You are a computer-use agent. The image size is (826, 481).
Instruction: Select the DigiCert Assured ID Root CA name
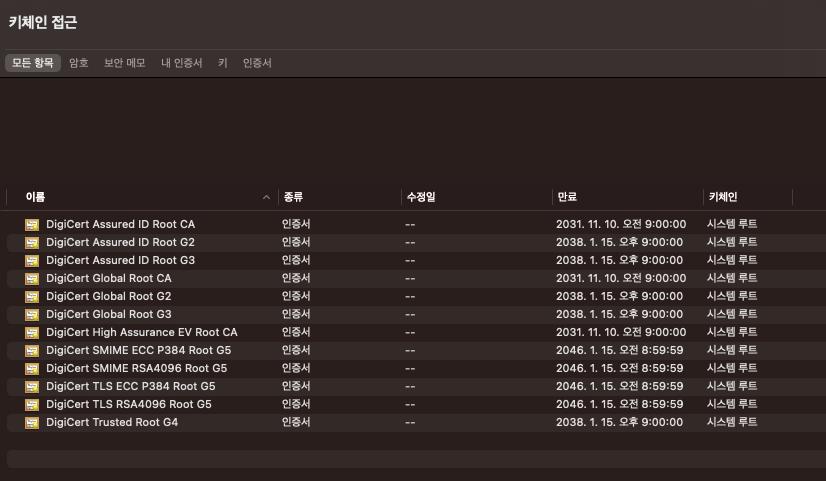pyautogui.click(x=121, y=224)
